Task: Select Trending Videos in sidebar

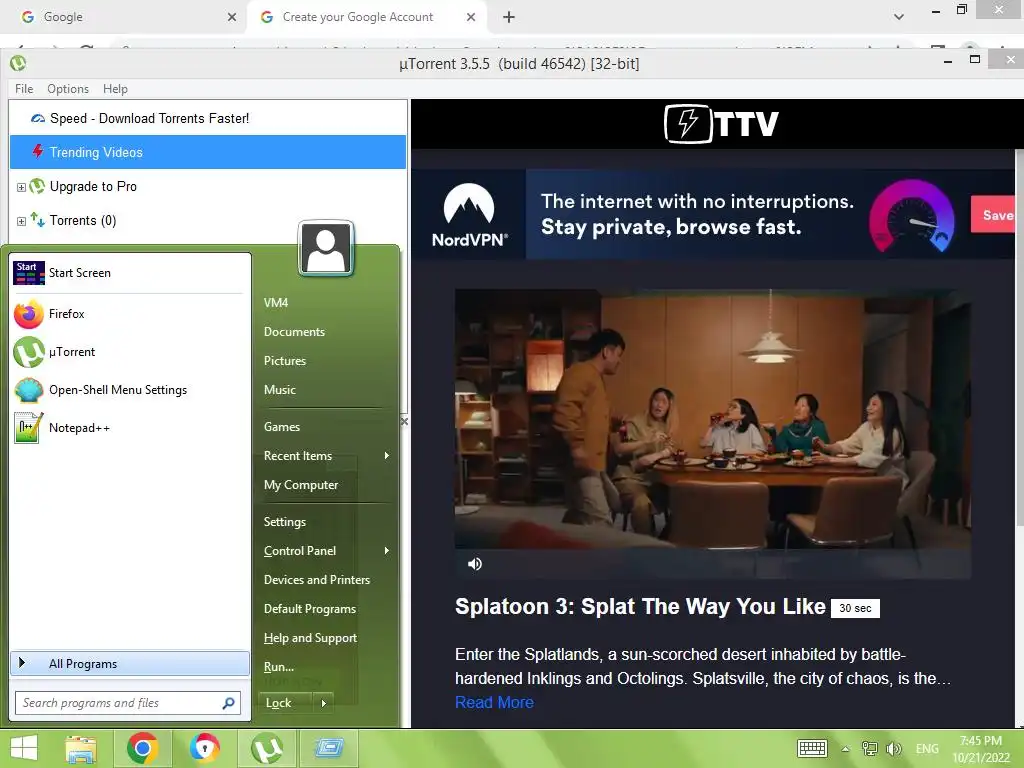Action: point(208,152)
